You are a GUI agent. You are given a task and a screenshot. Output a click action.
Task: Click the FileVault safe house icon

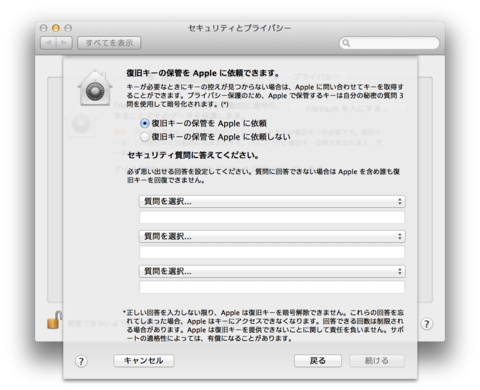coord(95,88)
